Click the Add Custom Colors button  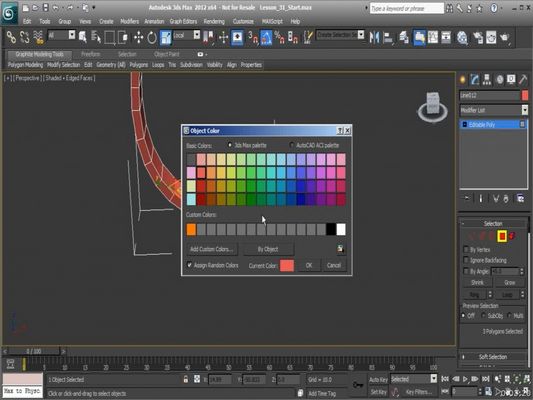pos(211,249)
